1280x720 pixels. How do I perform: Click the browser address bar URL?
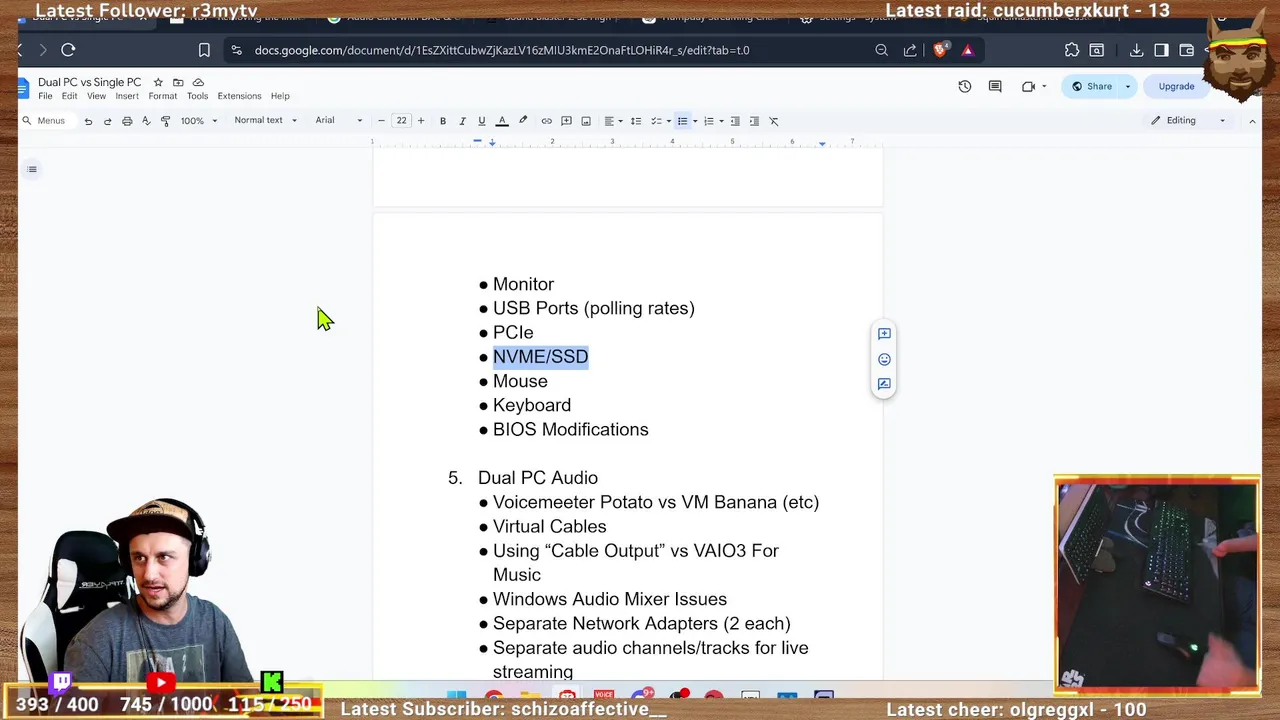pos(502,50)
